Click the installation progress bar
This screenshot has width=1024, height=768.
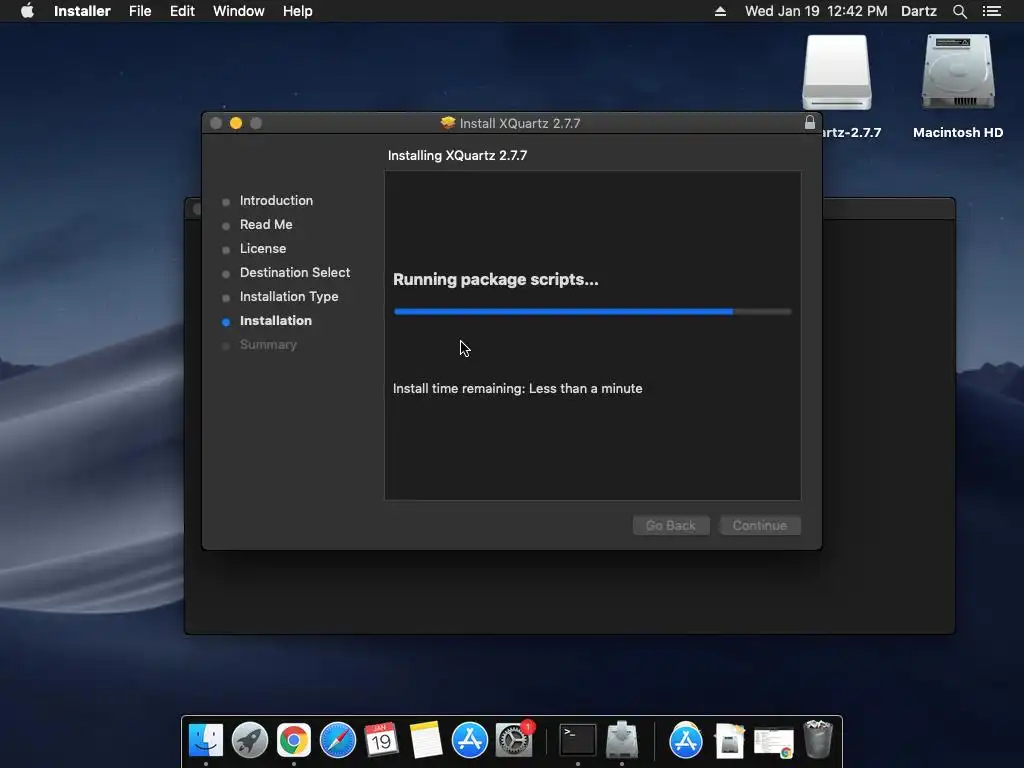[592, 312]
